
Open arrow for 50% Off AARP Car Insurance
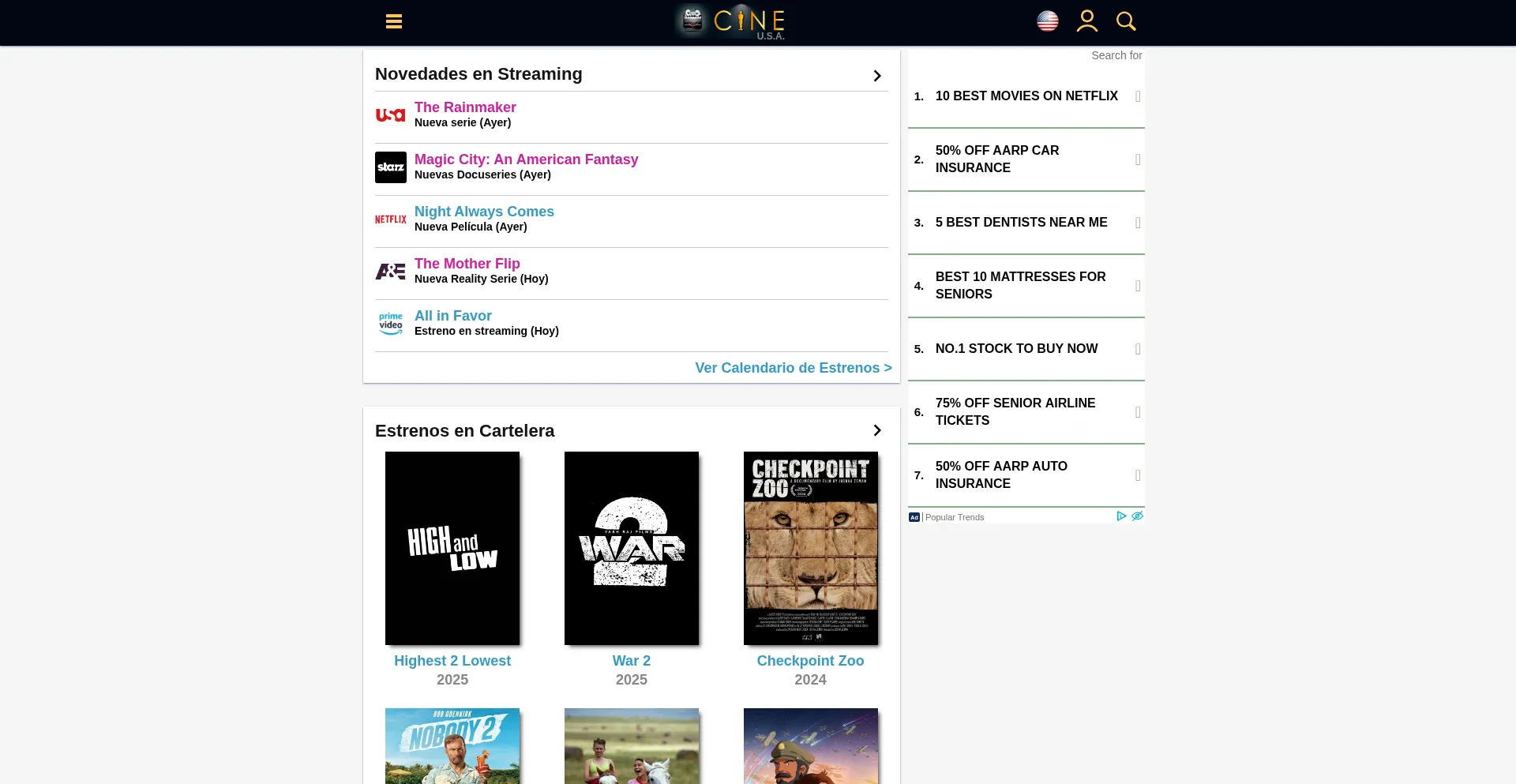pos(1138,159)
